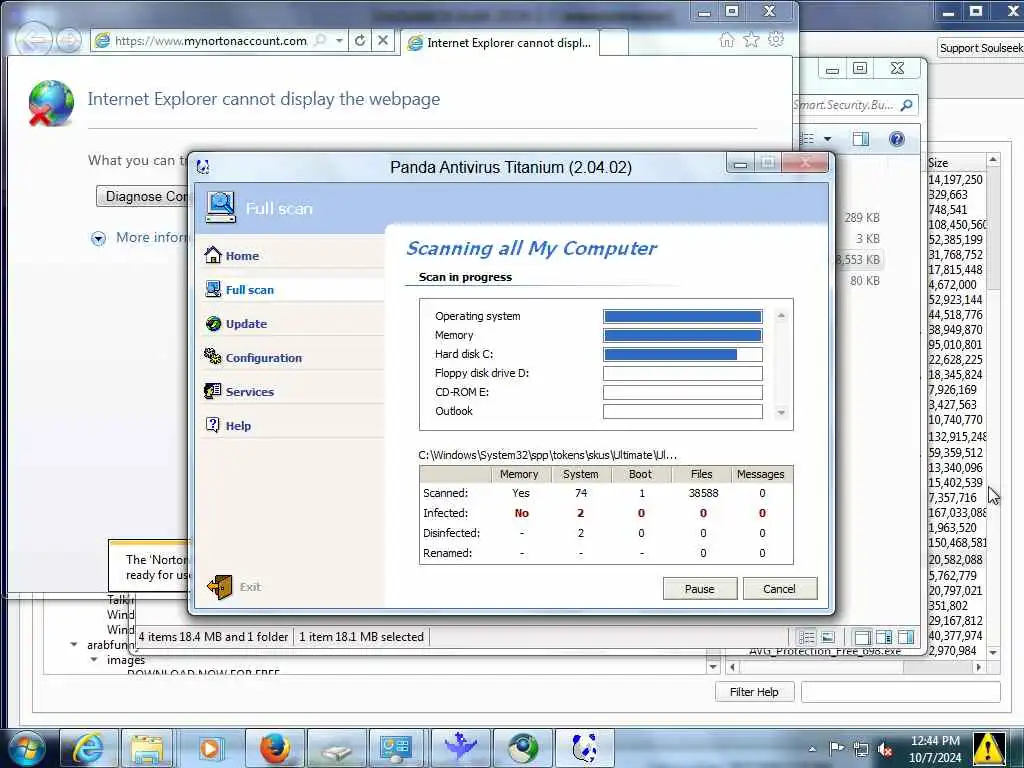Click the Memory scan progress bar

pos(682,335)
